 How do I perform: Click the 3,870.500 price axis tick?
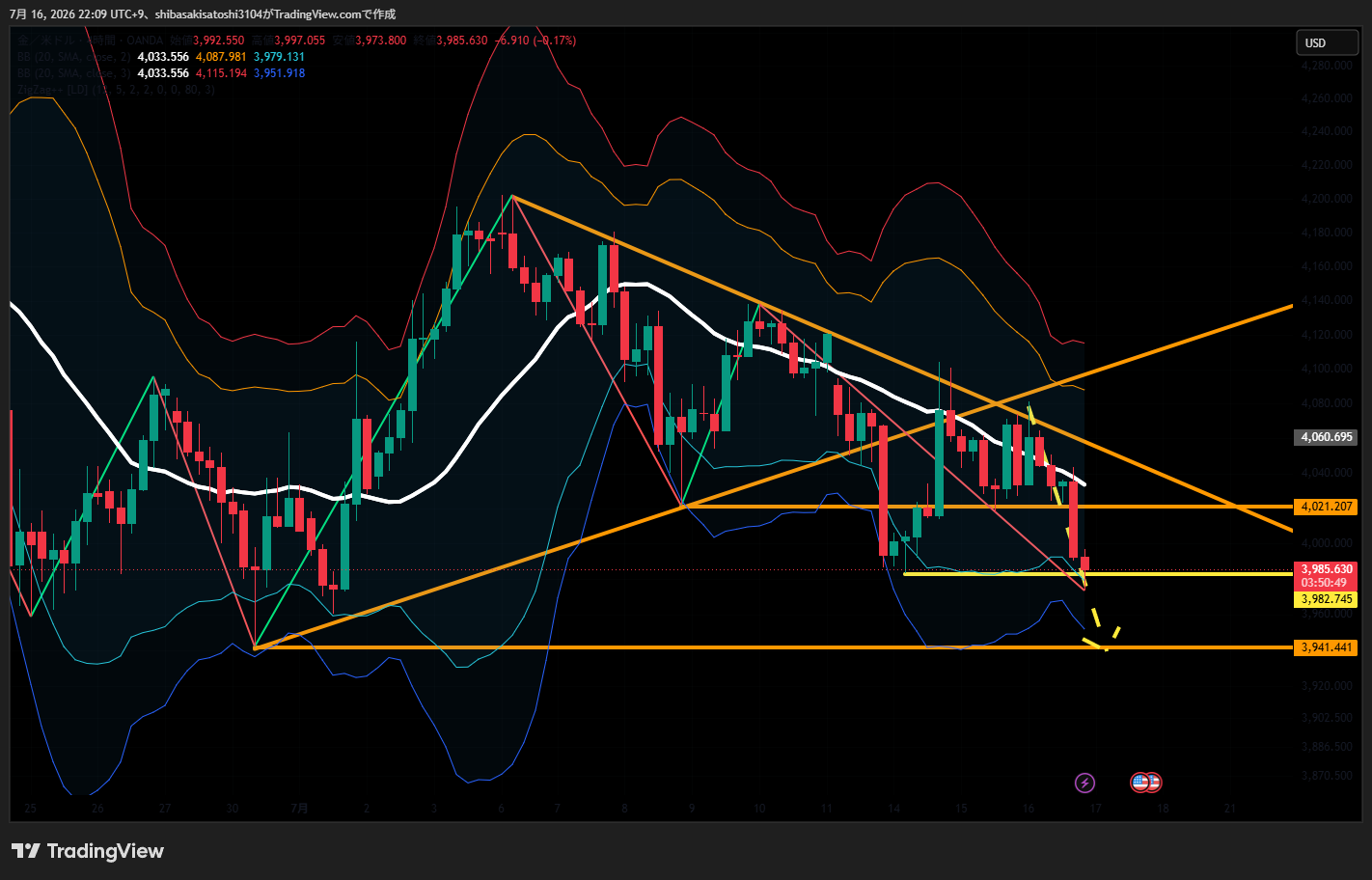[1327, 776]
